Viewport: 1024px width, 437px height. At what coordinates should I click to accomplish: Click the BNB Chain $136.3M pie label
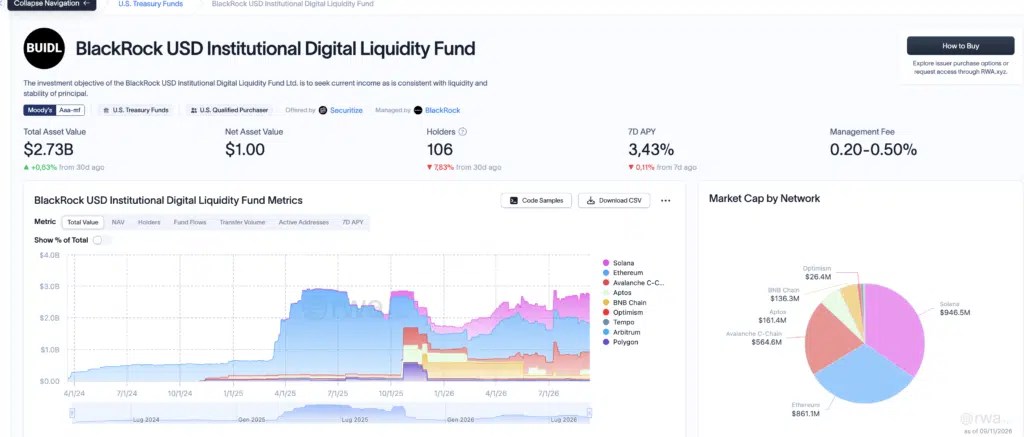pyautogui.click(x=784, y=294)
